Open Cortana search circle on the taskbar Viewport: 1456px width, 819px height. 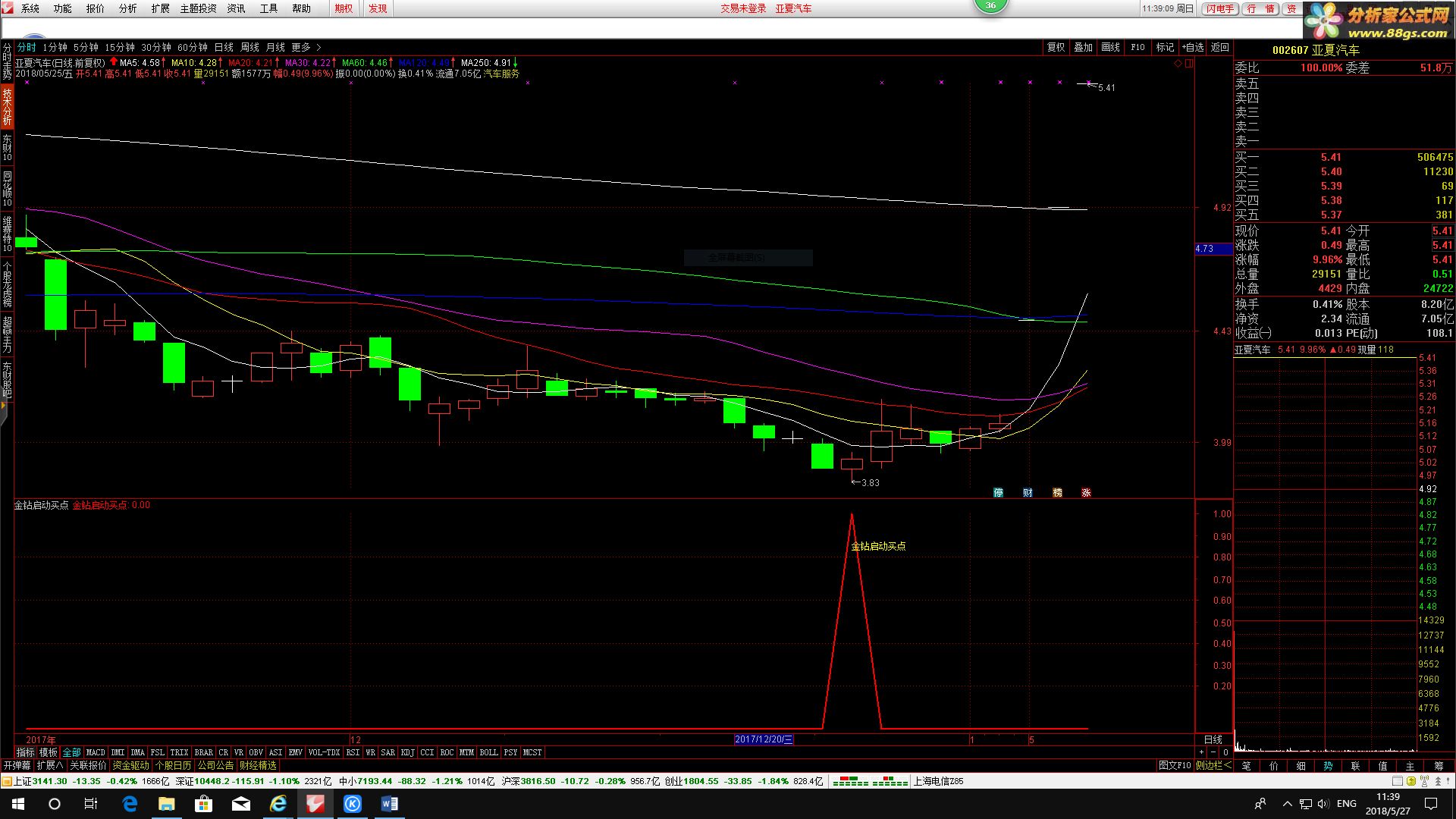point(55,804)
